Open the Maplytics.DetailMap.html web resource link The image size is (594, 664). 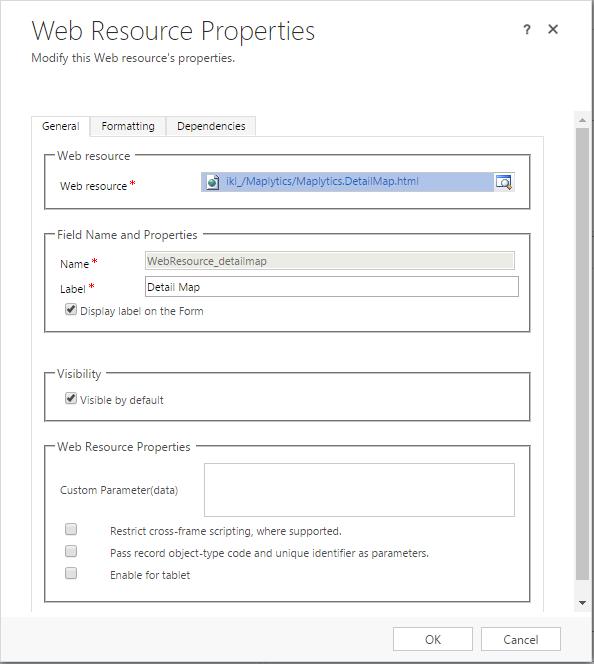pyautogui.click(x=322, y=181)
